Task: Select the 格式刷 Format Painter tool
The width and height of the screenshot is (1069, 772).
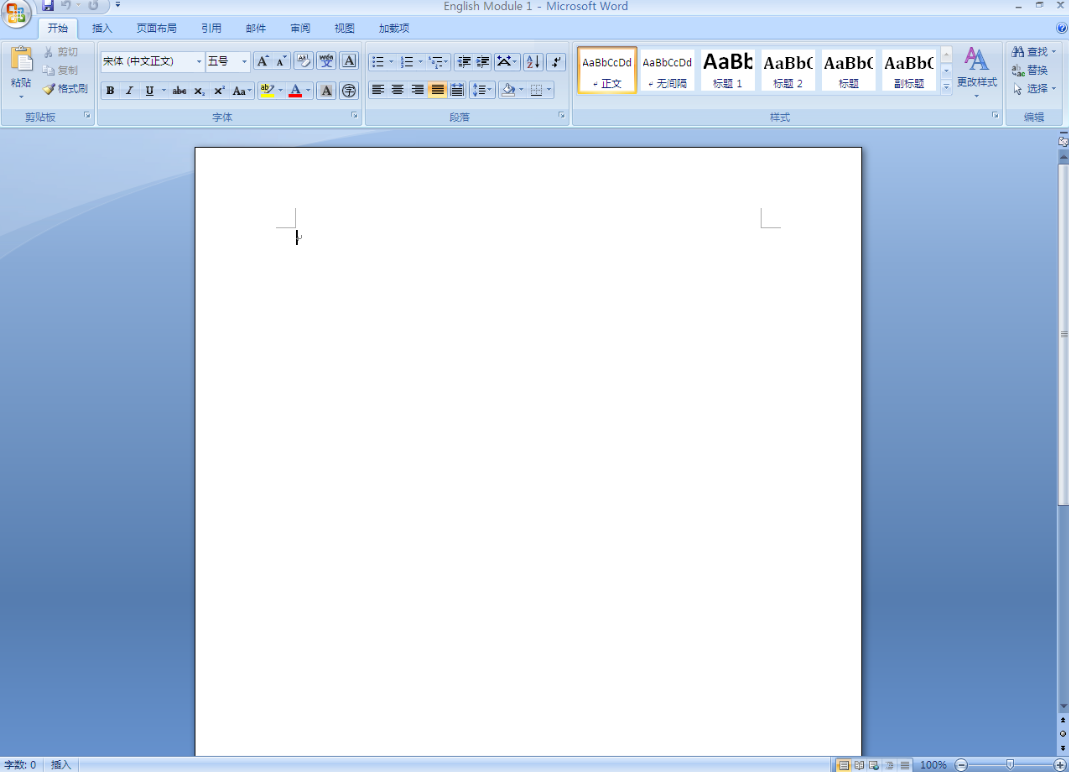Action: pyautogui.click(x=65, y=89)
